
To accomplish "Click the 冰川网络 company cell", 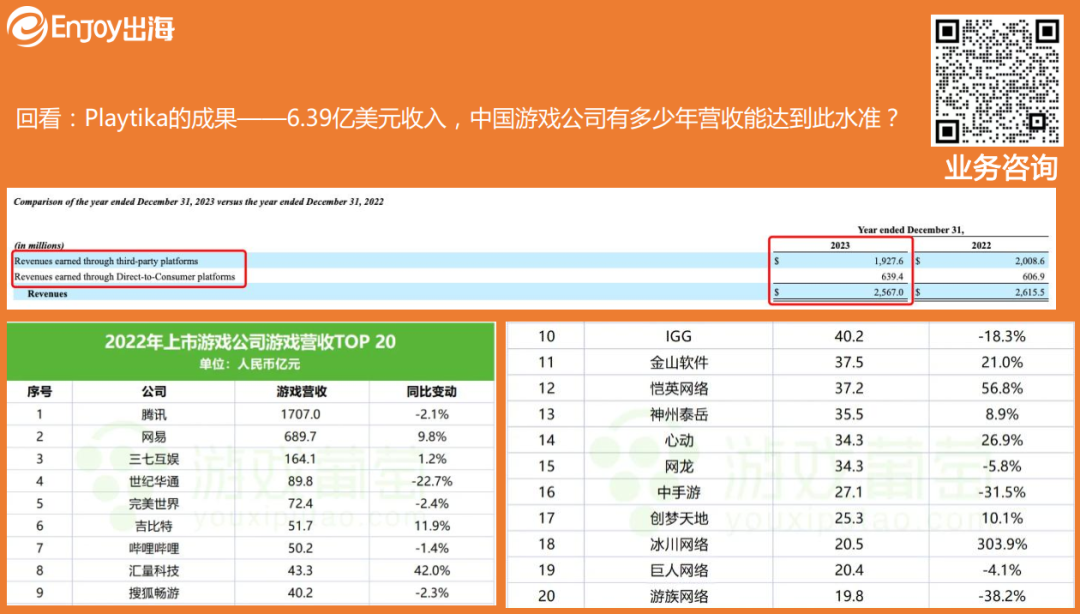I will point(678,544).
